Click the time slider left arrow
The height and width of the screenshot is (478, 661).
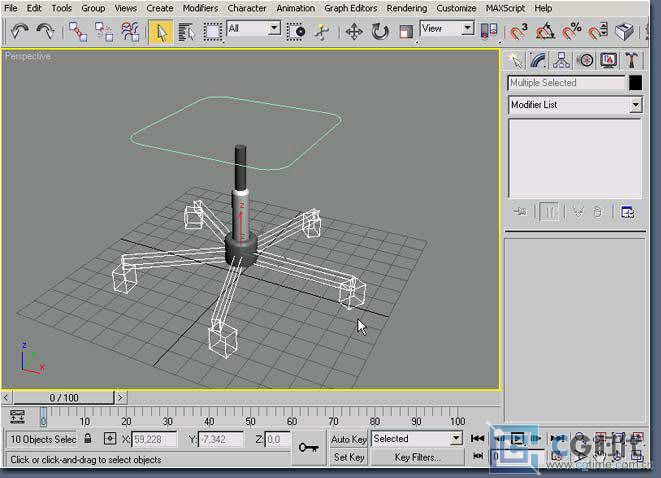pyautogui.click(x=6, y=397)
